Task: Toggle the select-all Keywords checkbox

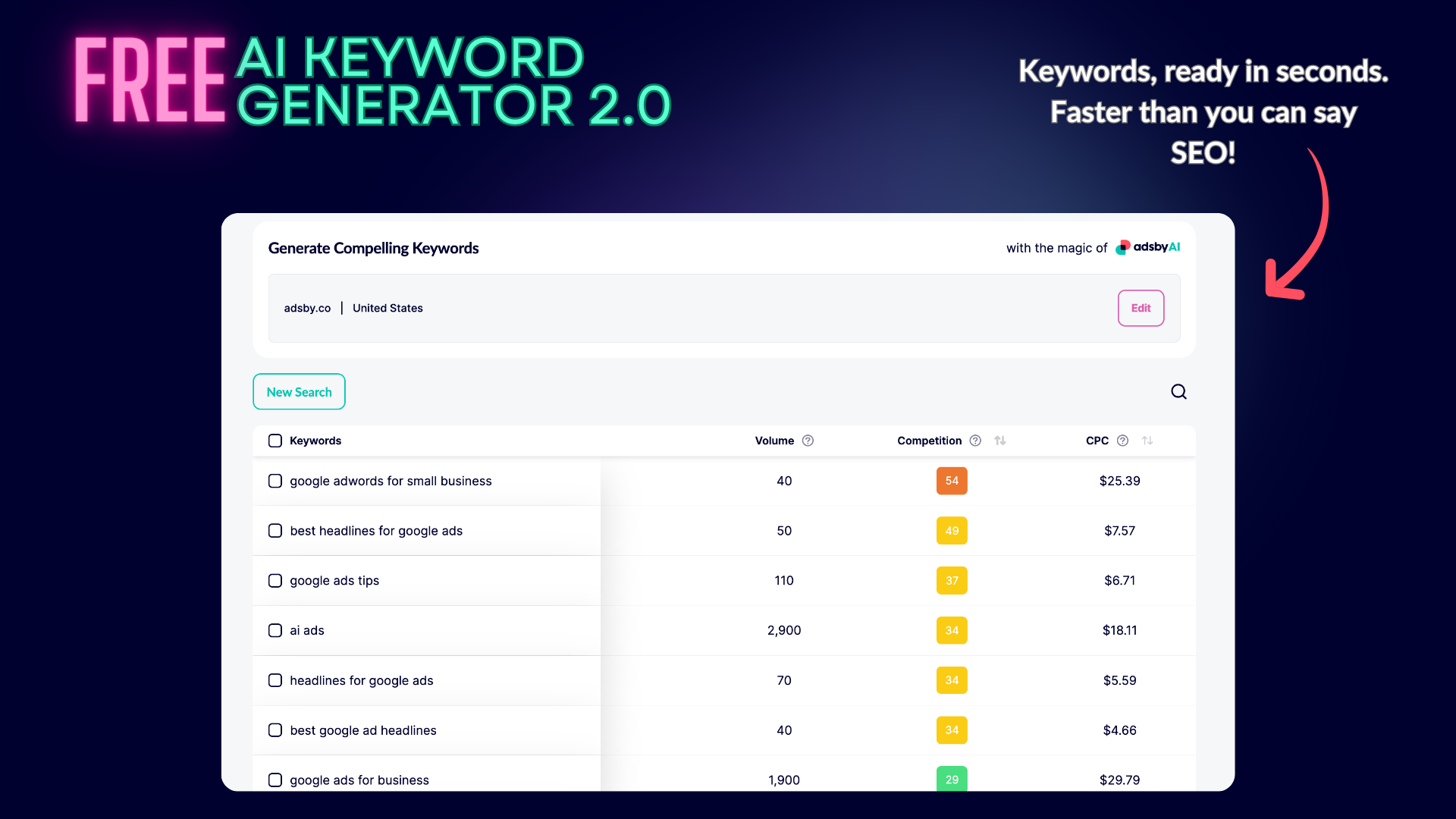Action: (x=275, y=441)
